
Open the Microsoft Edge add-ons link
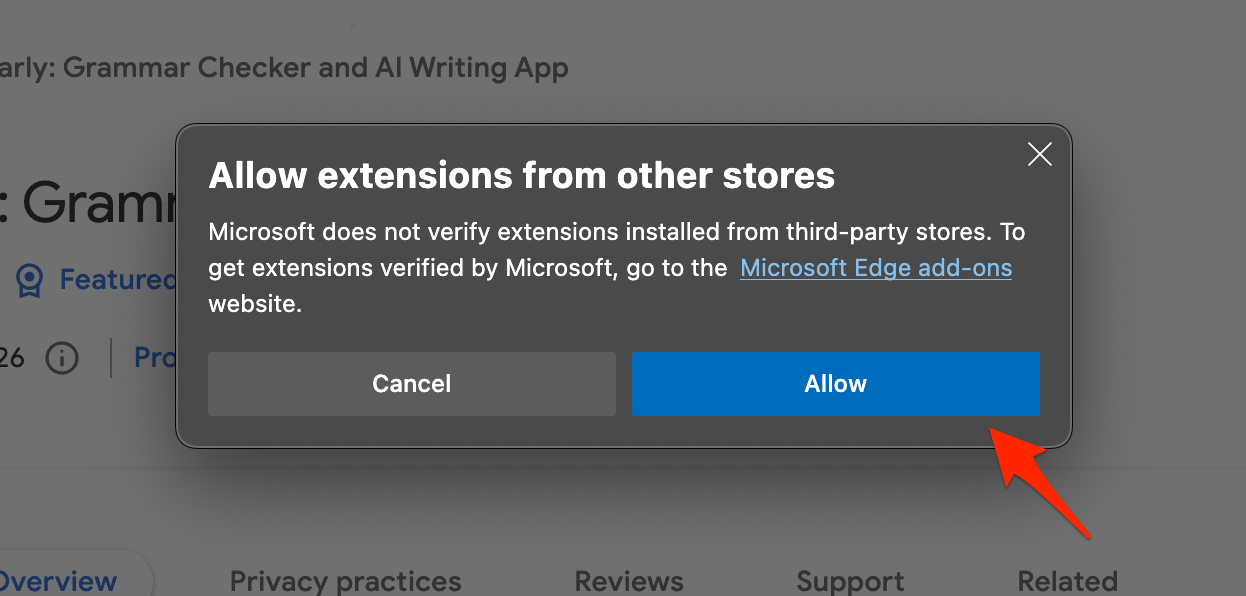876,267
